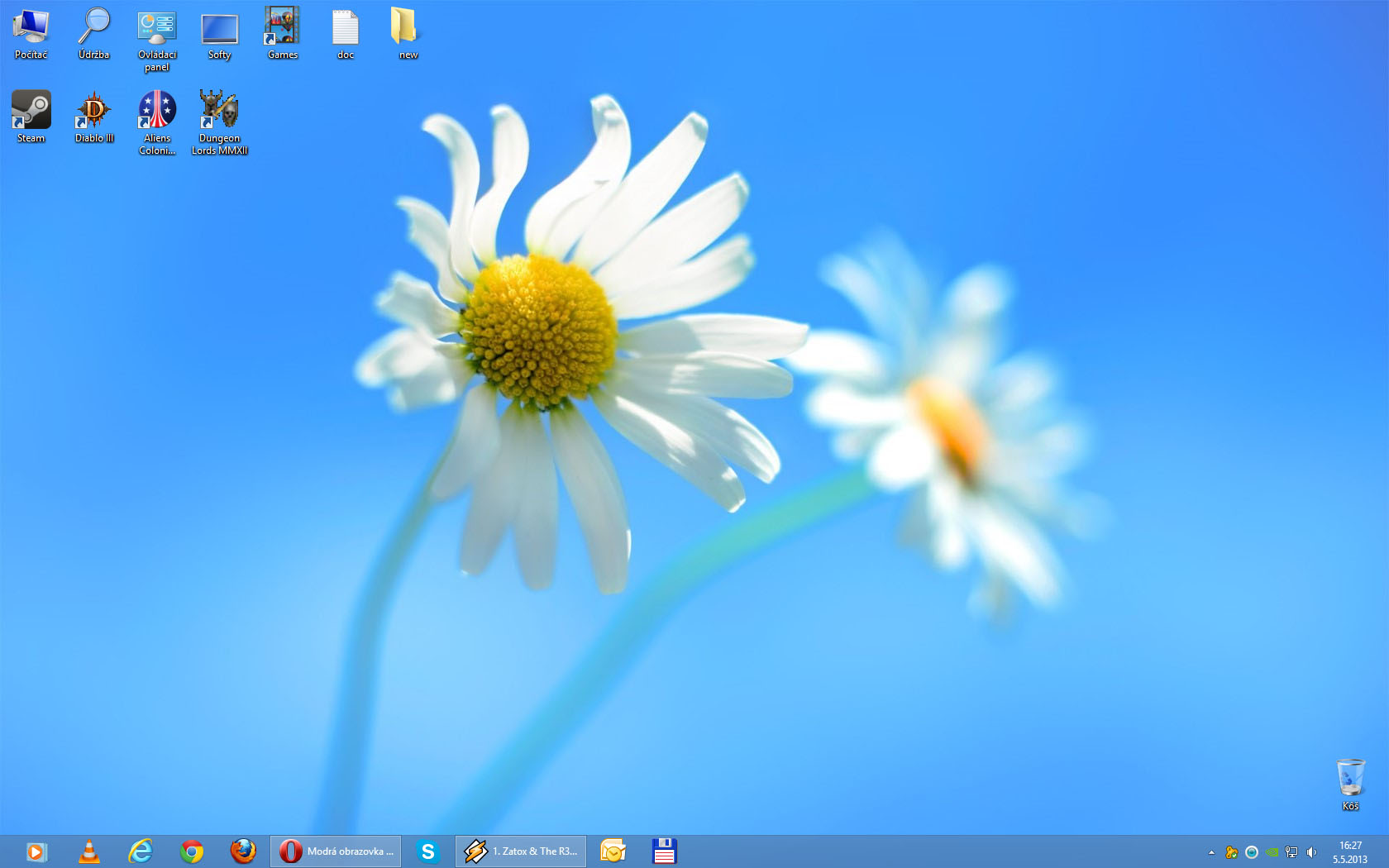
Task: Open the round blue tray icon
Action: click(x=1251, y=852)
